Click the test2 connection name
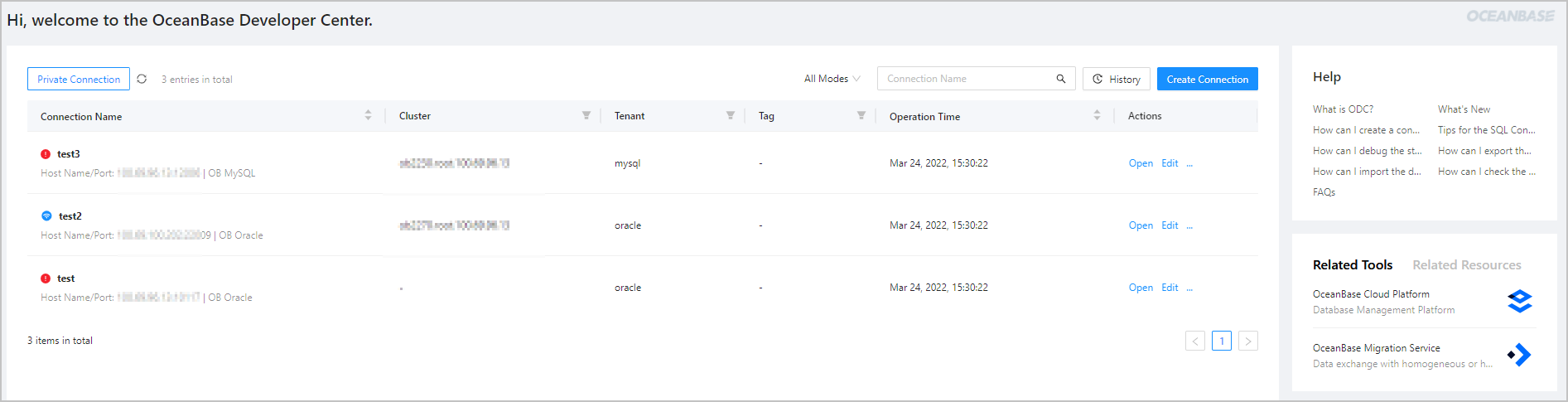Image resolution: width=1568 pixels, height=402 pixels. point(70,216)
